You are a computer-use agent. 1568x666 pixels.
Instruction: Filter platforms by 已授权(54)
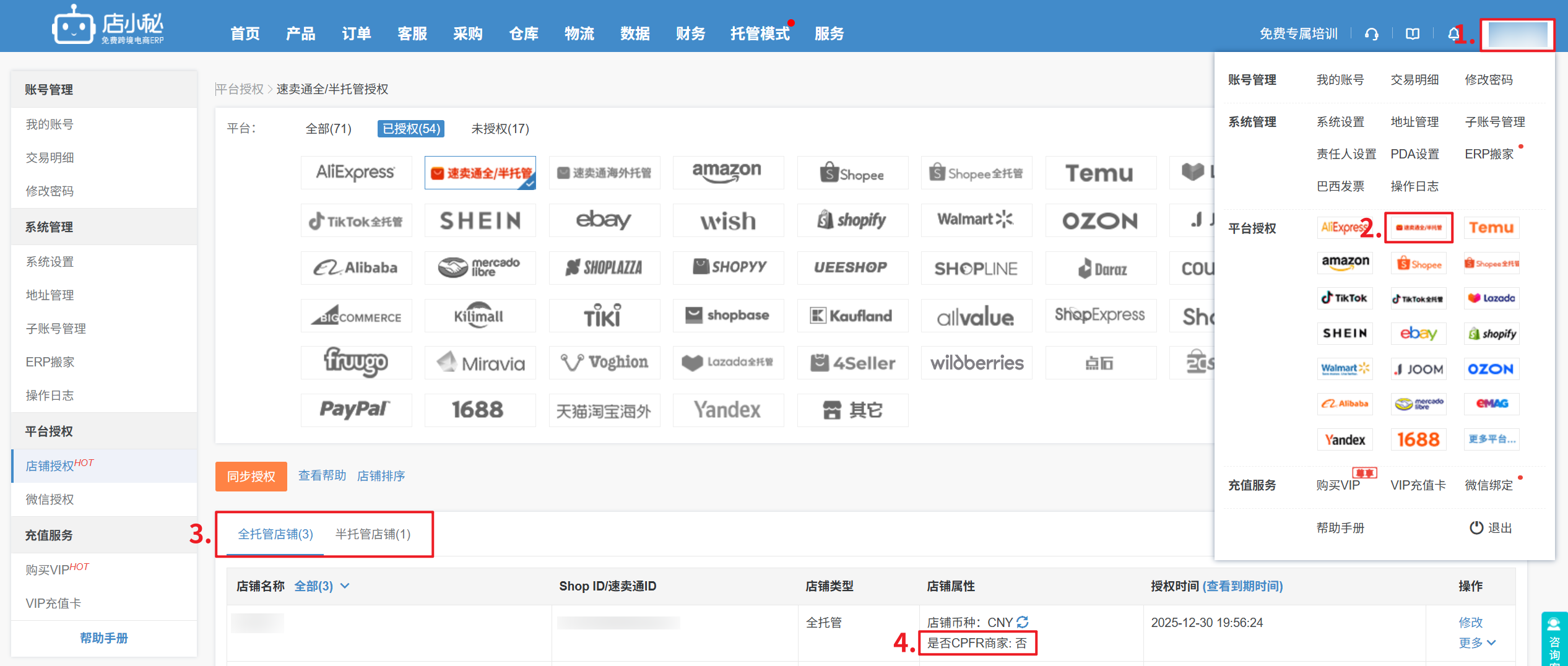411,129
